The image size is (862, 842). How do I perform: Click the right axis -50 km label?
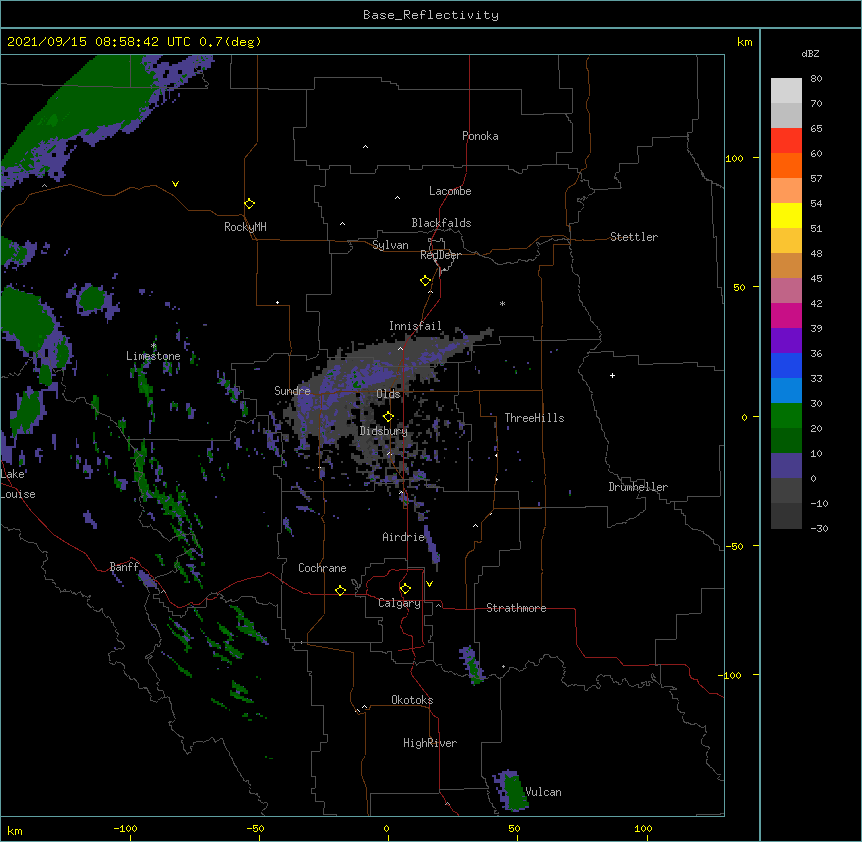point(734,546)
